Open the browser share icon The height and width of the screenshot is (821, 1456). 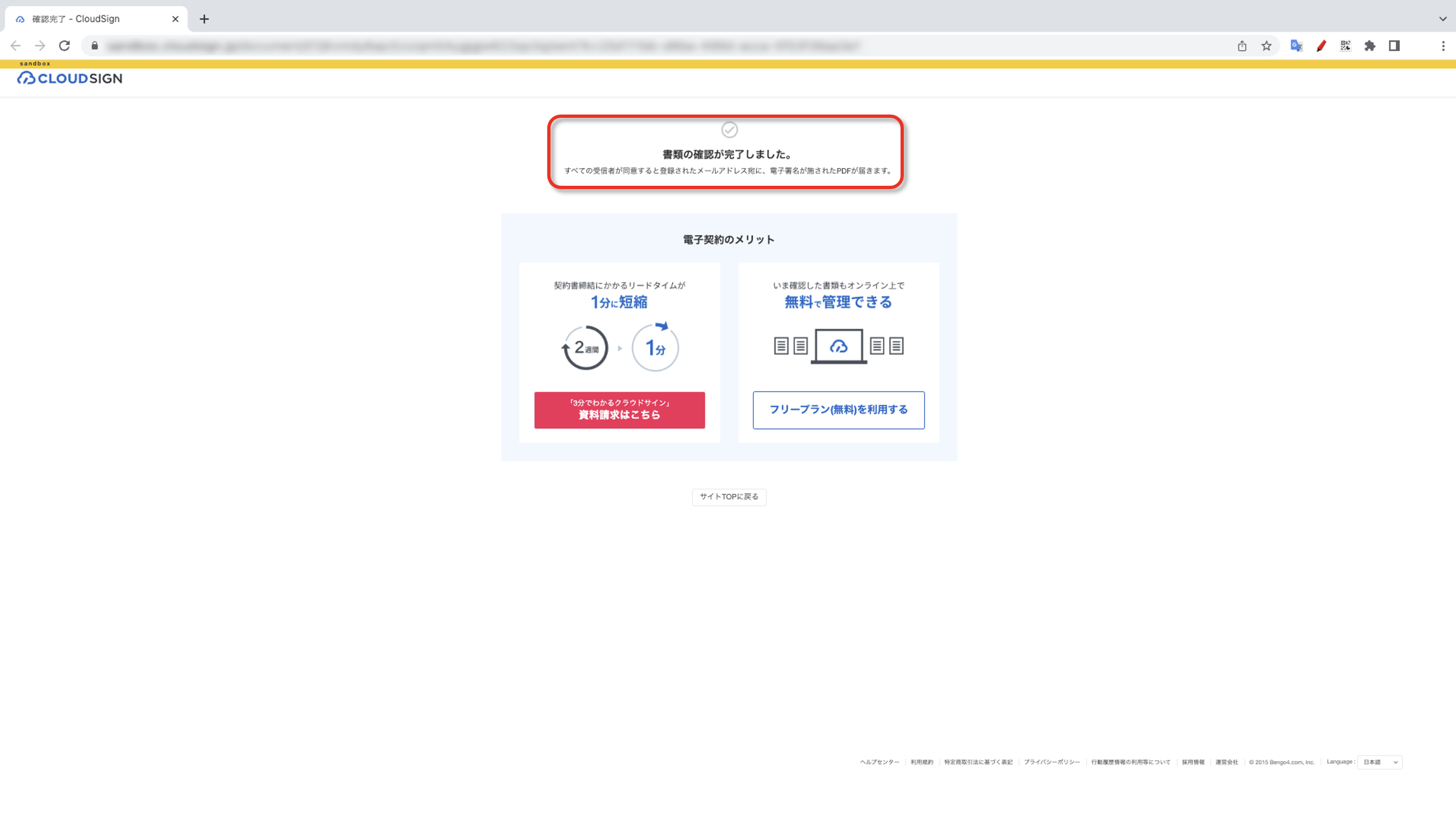click(1242, 46)
